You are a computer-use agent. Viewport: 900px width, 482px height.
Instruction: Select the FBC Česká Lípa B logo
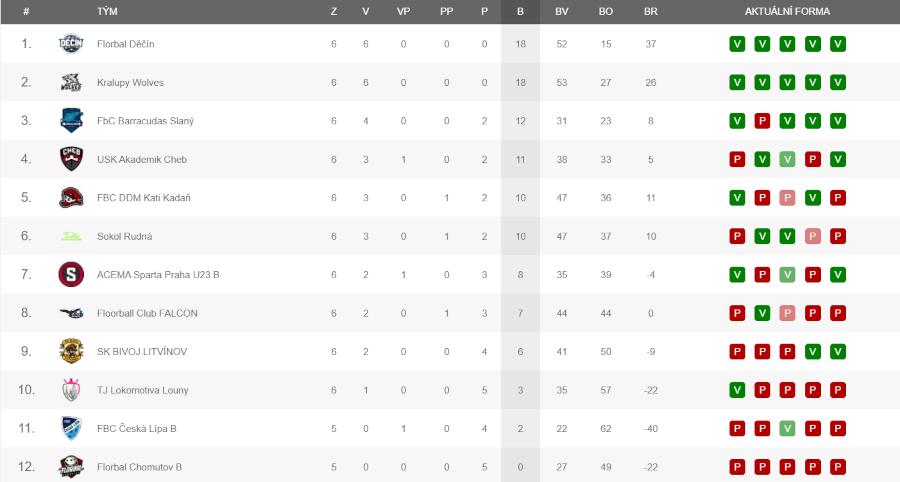71,428
